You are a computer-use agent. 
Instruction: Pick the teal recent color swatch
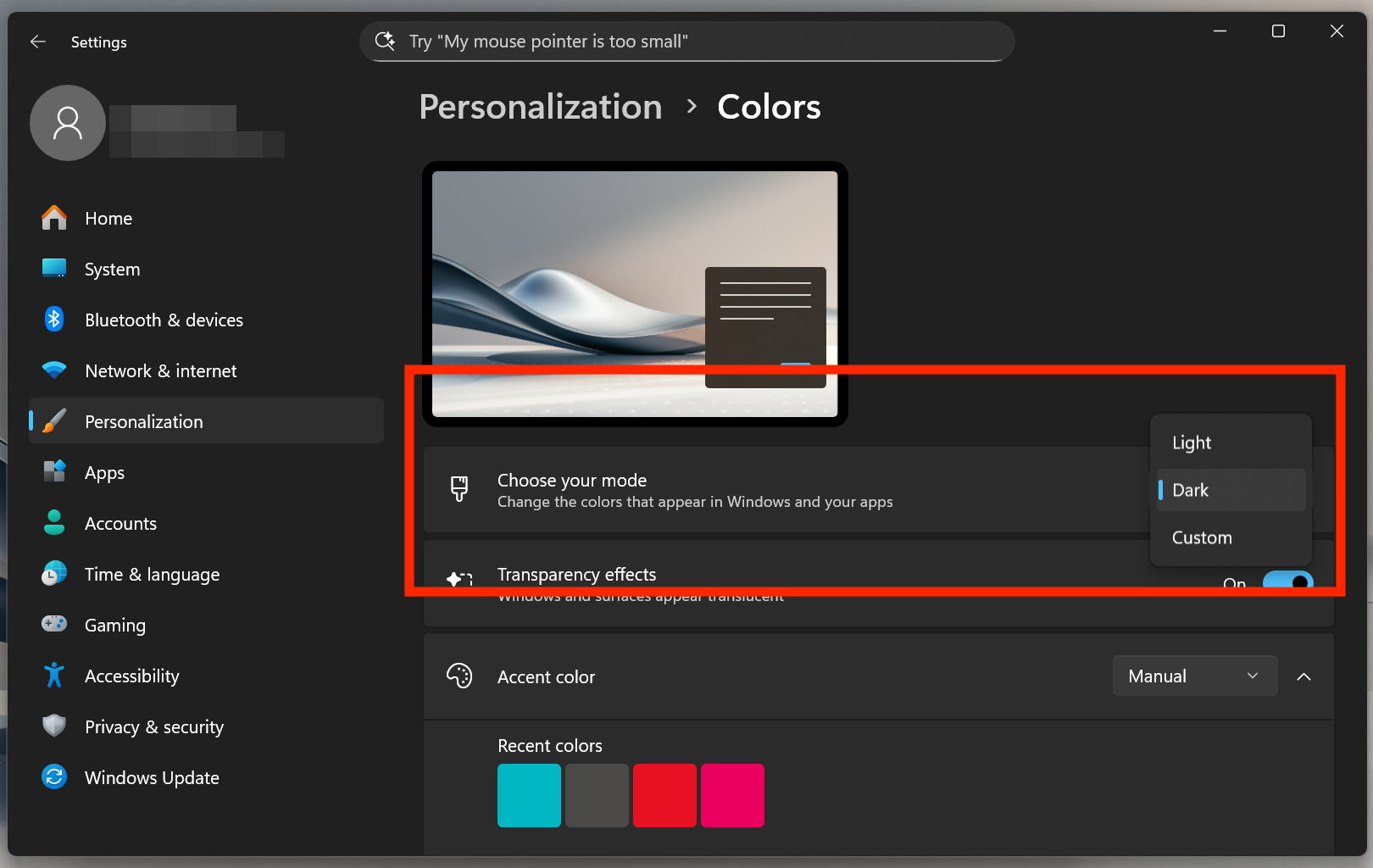pyautogui.click(x=529, y=795)
